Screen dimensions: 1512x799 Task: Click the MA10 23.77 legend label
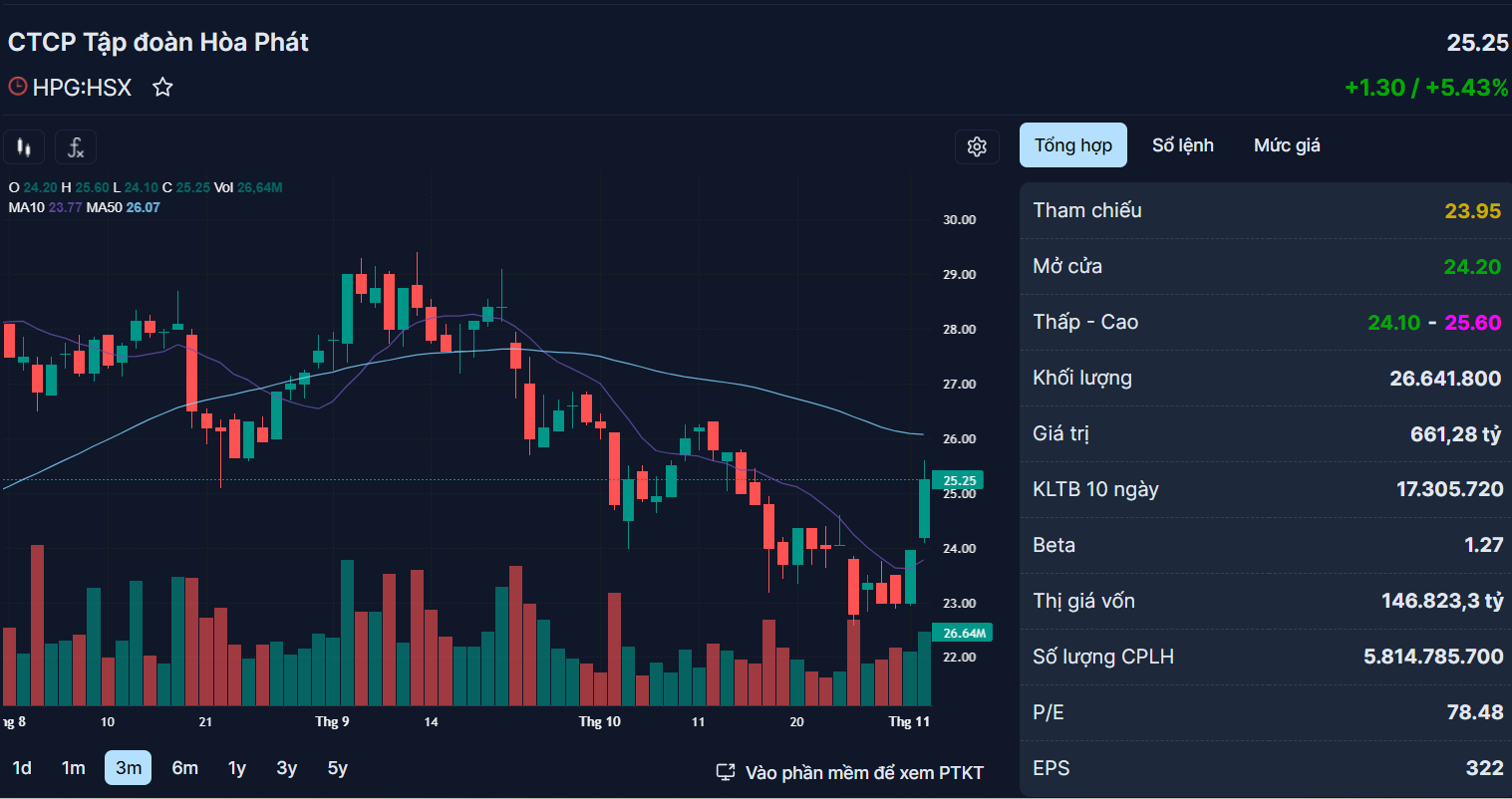(45, 207)
